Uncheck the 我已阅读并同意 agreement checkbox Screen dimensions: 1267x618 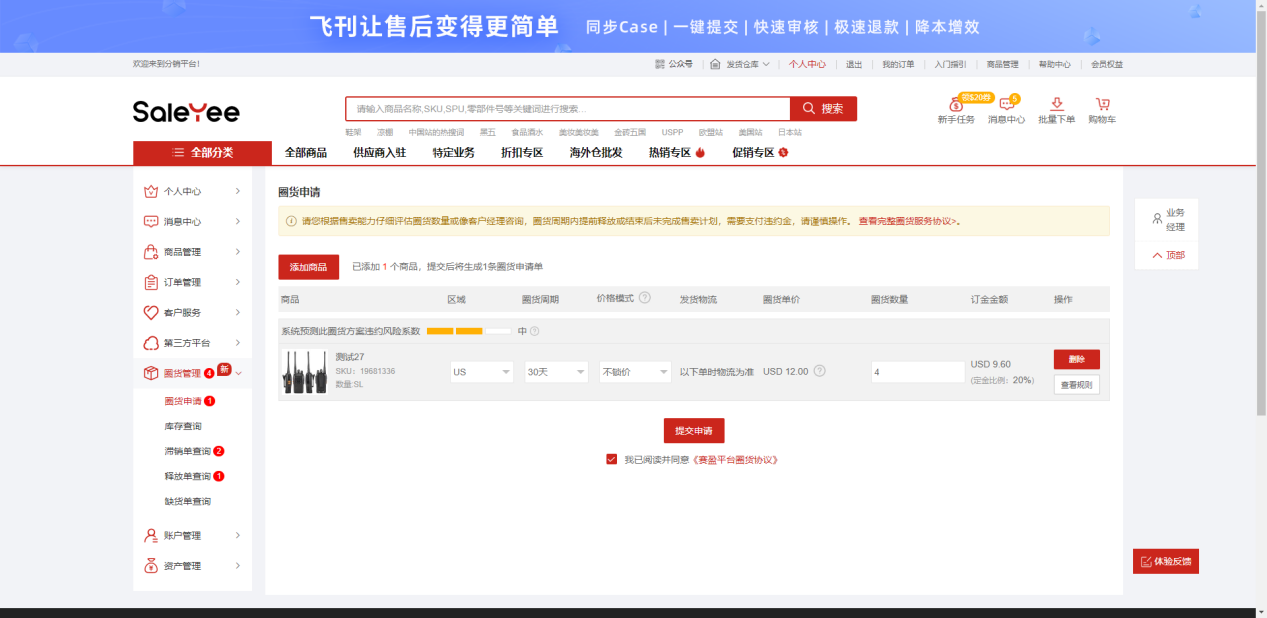coord(611,460)
